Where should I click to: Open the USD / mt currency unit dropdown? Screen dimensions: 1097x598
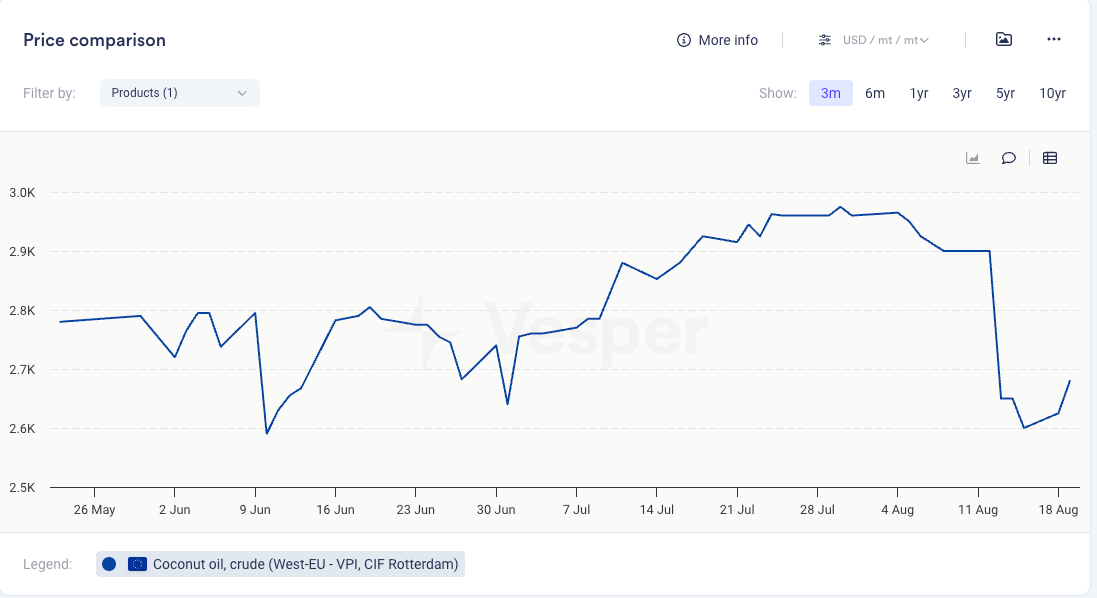pos(886,40)
